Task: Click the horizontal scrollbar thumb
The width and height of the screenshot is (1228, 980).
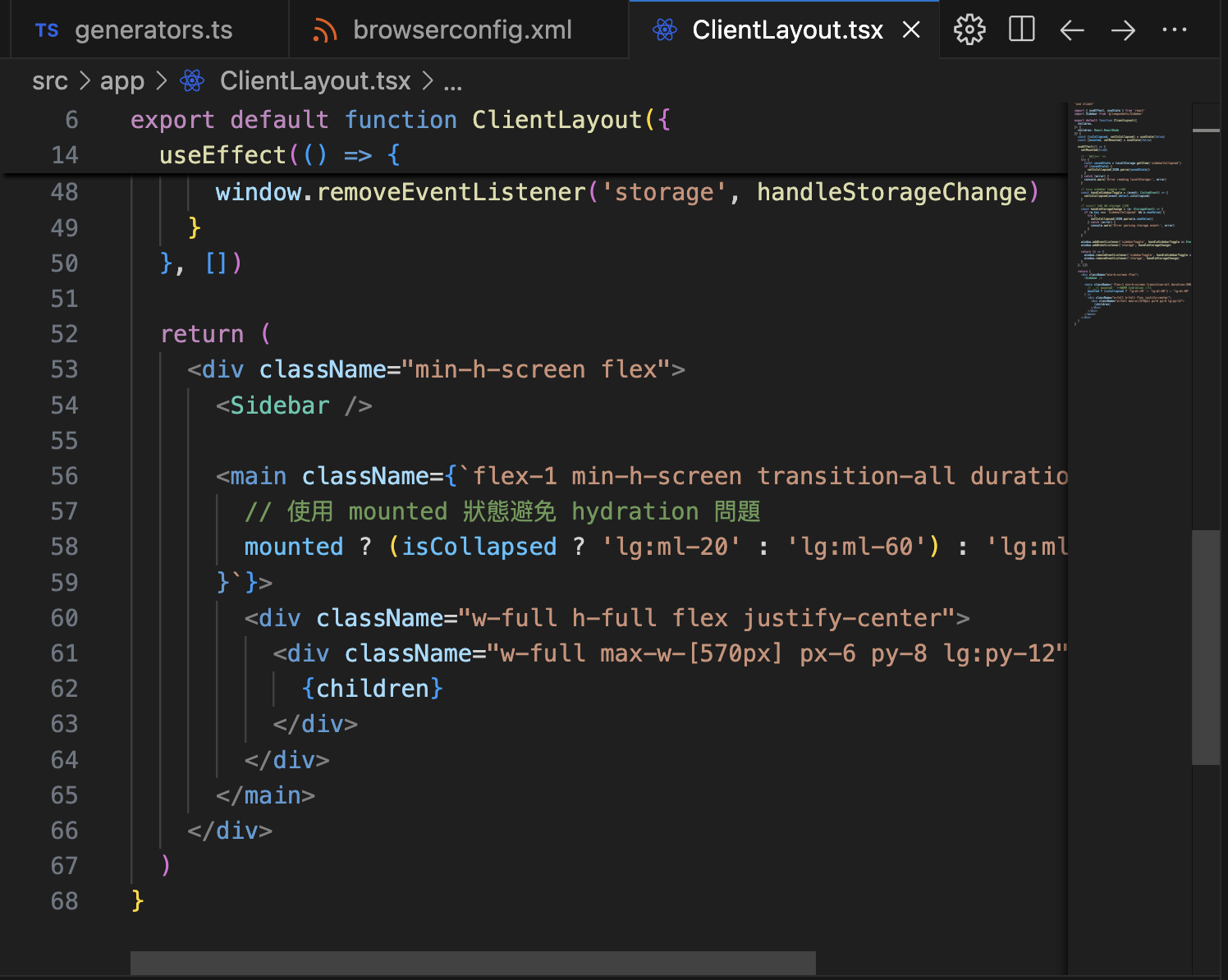Action: (473, 963)
